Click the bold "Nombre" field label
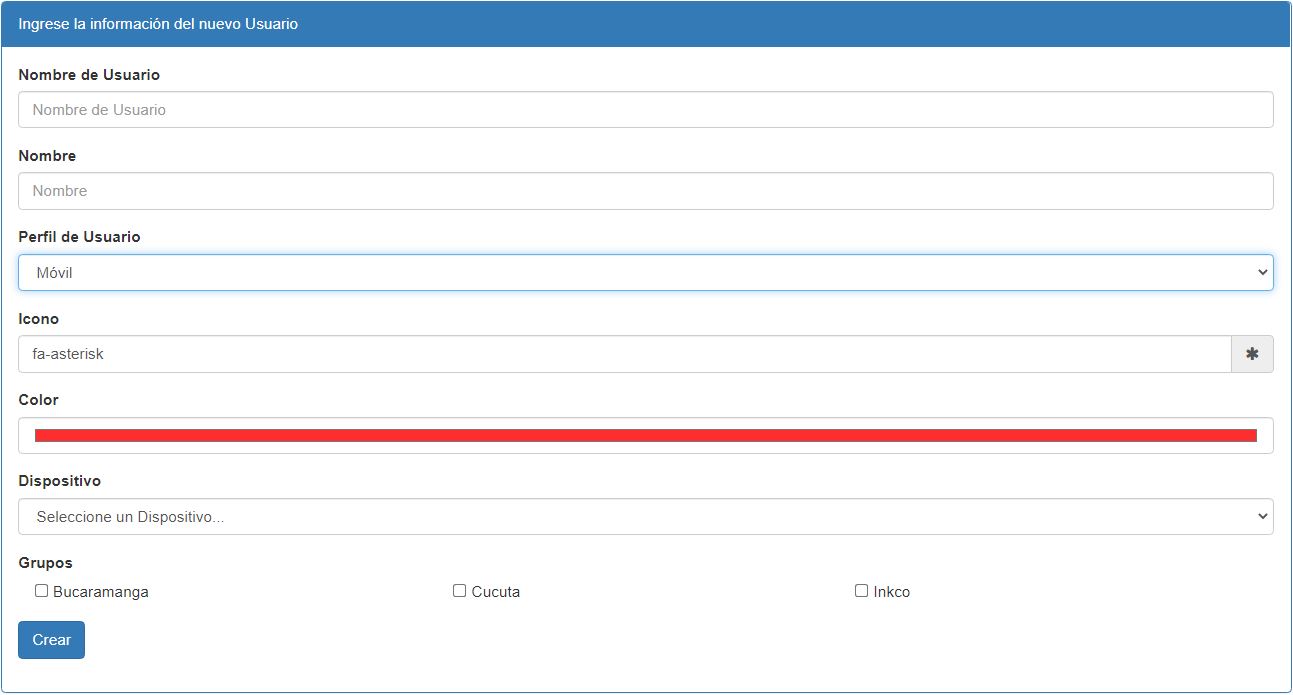Image resolution: width=1293 pixels, height=695 pixels. click(47, 156)
